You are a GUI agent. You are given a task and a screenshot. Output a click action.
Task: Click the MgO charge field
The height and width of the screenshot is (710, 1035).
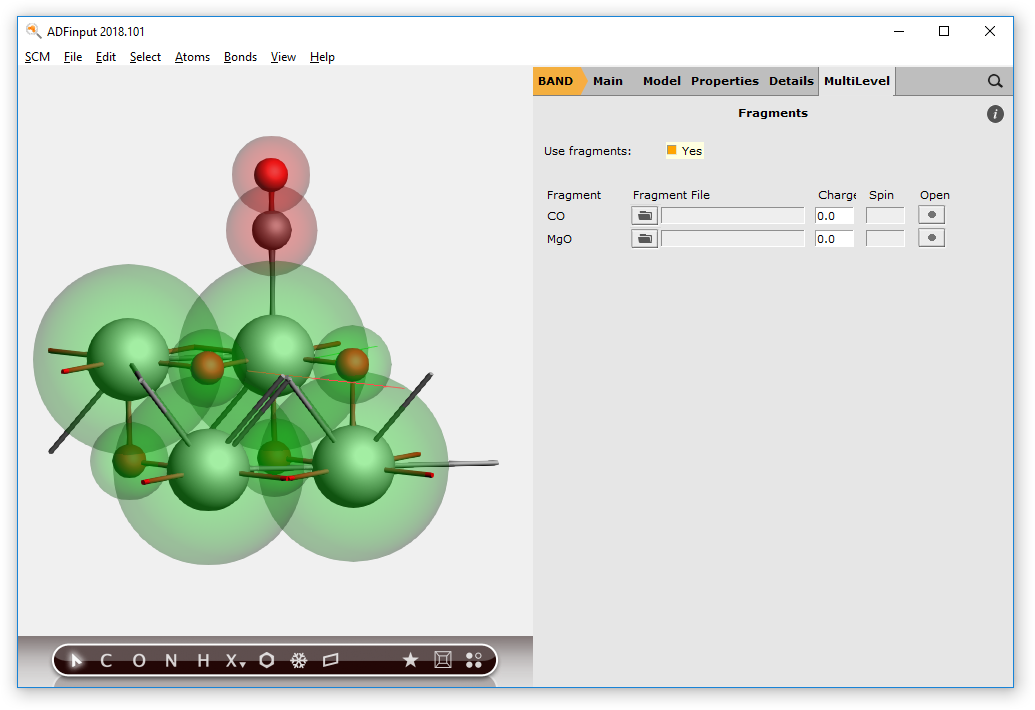834,239
